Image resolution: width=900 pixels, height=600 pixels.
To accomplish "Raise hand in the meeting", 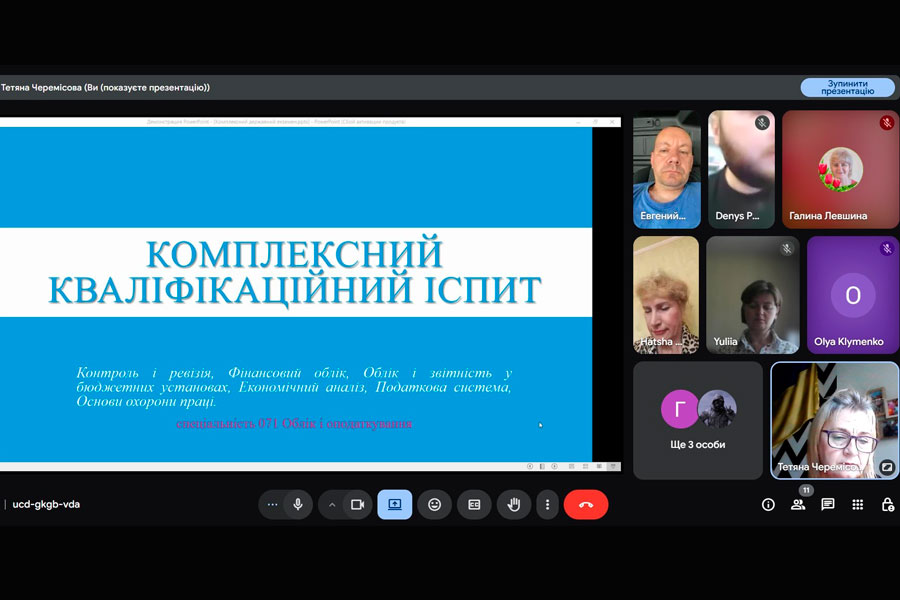I will coord(514,504).
